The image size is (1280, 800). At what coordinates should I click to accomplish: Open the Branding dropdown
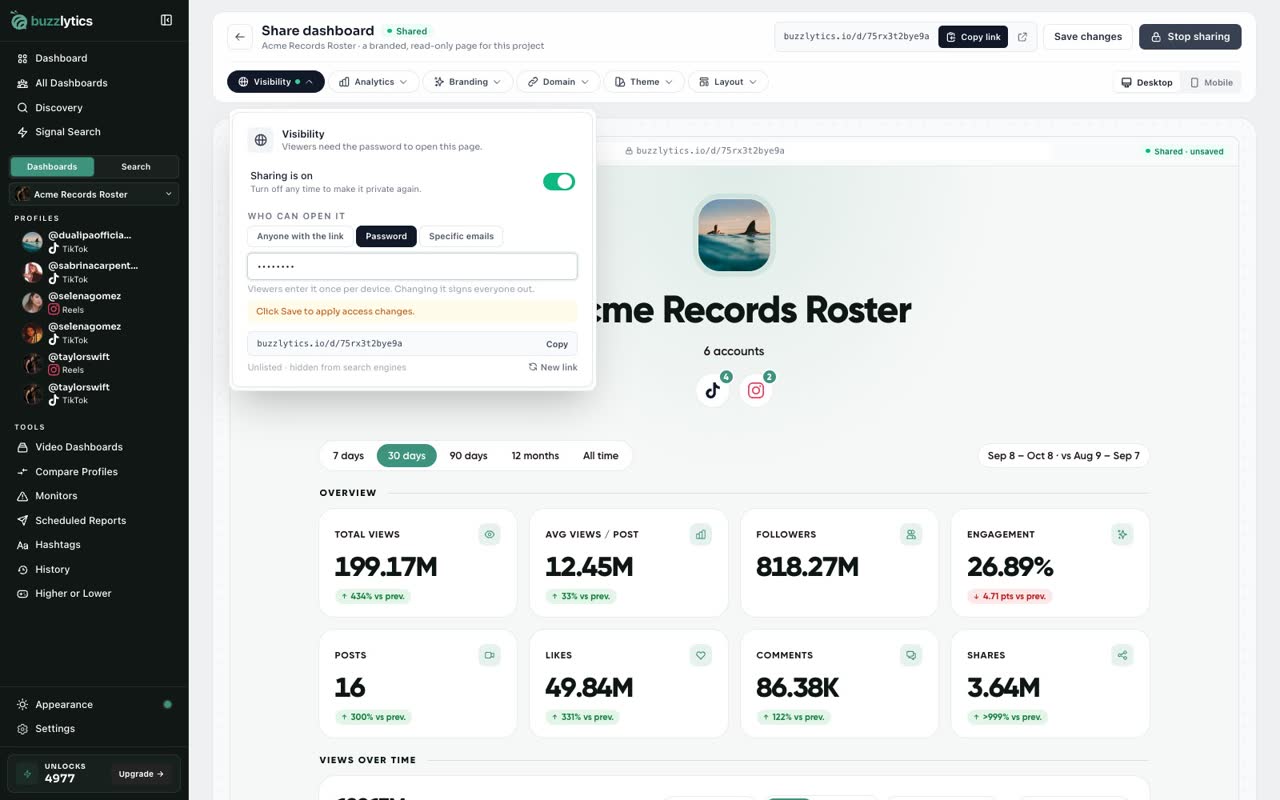tap(468, 82)
